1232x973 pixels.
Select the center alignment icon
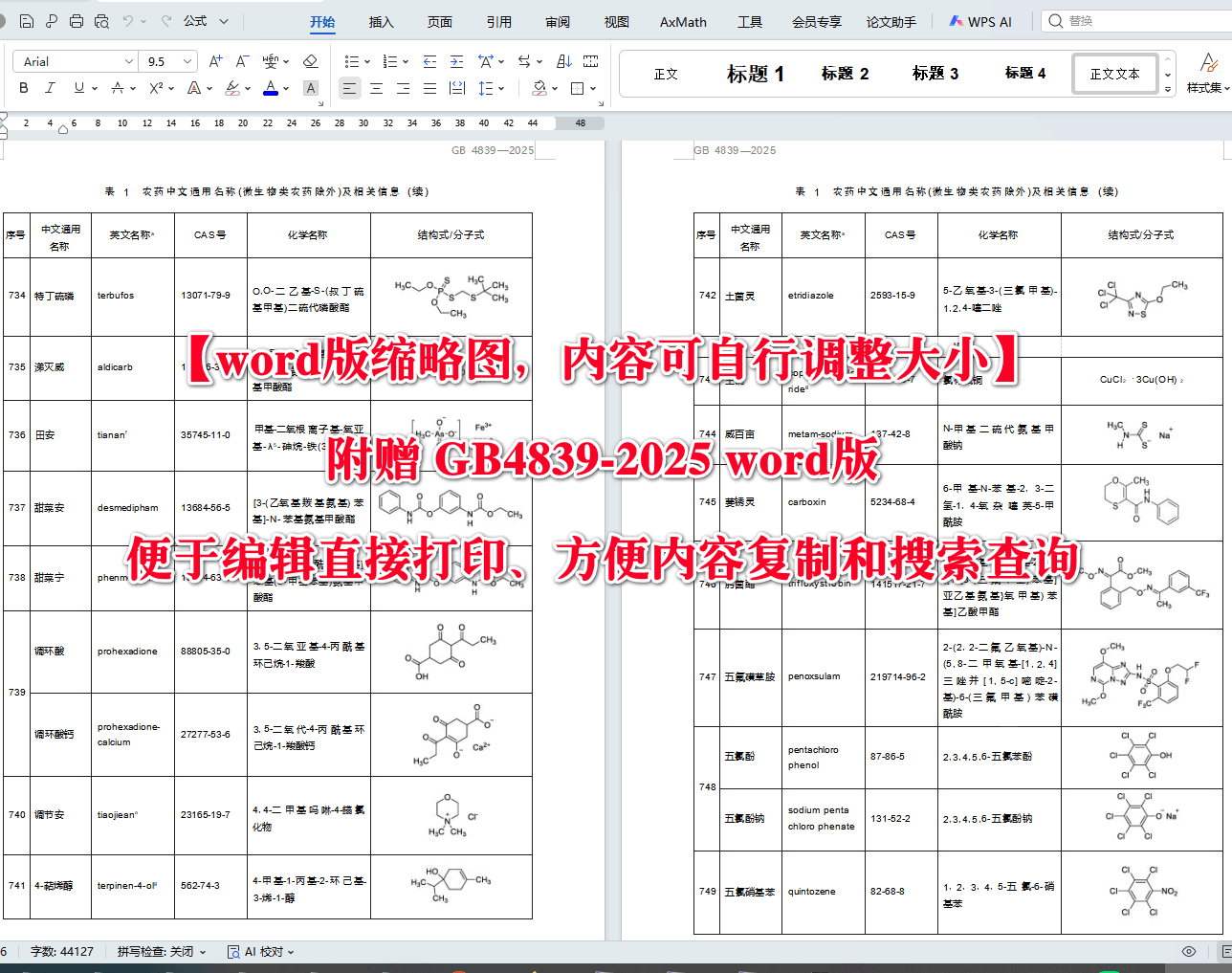376,88
